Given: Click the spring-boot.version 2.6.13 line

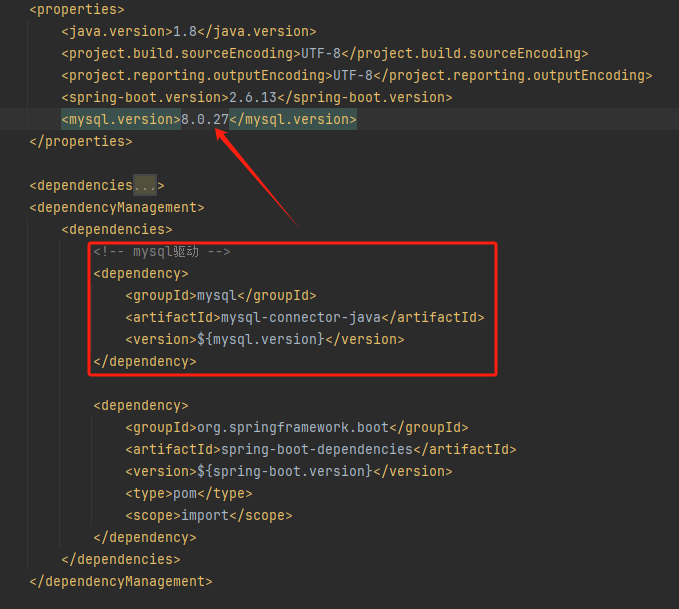Looking at the screenshot, I should (257, 98).
